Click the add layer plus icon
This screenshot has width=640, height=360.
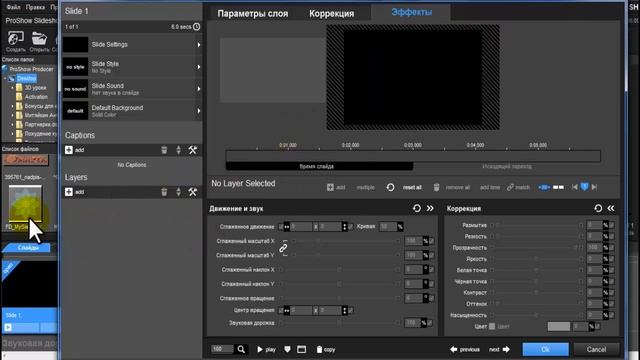69,192
